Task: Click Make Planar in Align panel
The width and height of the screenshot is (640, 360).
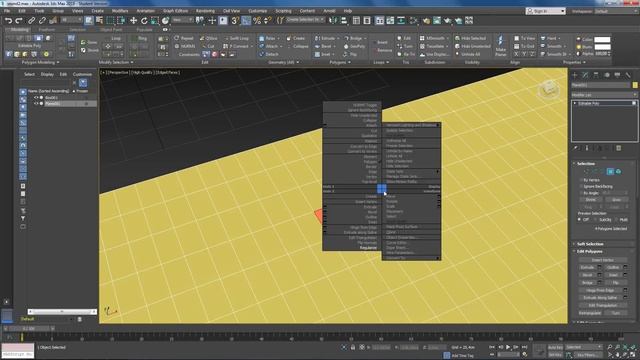Action: pyautogui.click(x=500, y=45)
